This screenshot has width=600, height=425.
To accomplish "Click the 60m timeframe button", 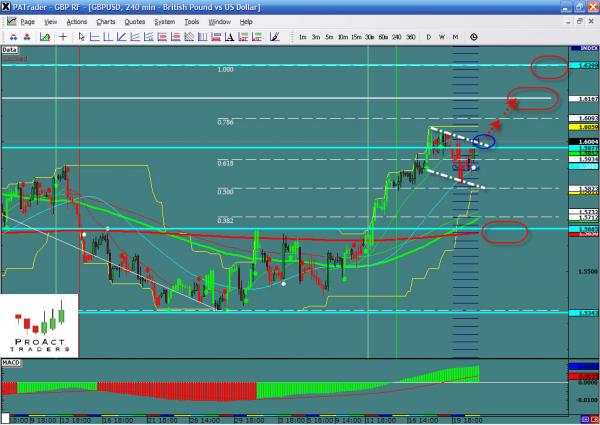I will point(384,35).
